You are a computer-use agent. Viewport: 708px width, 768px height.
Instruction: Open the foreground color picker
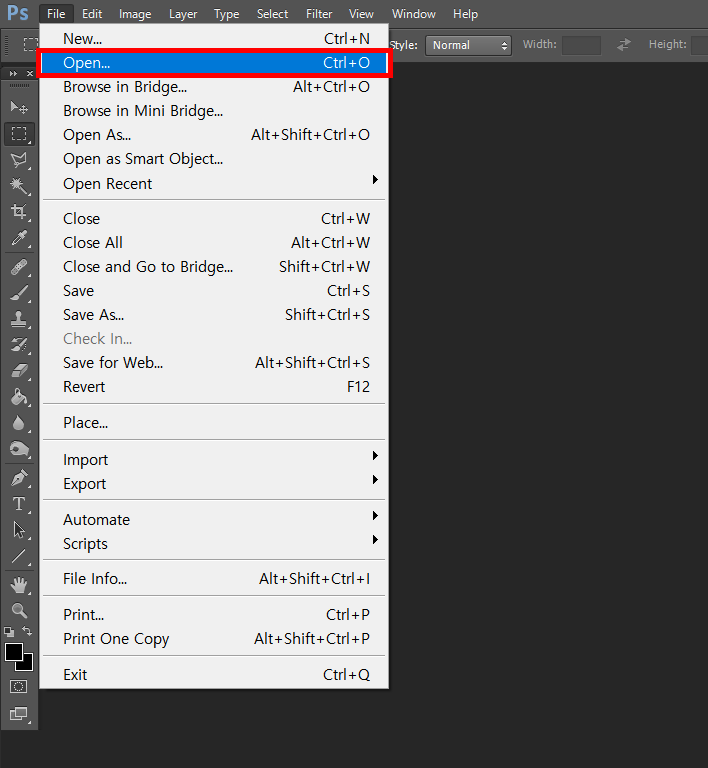click(x=13, y=652)
